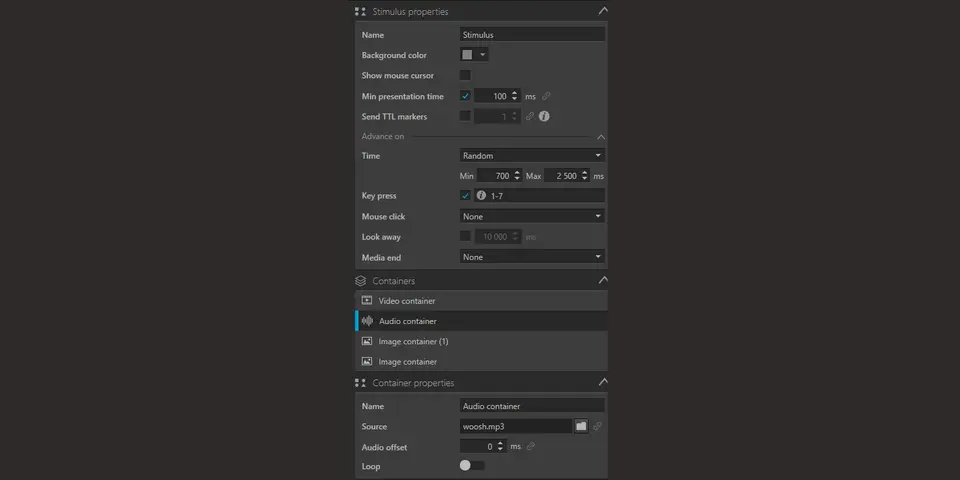Click the Min time value 700 field
960x480 pixels.
(493, 176)
